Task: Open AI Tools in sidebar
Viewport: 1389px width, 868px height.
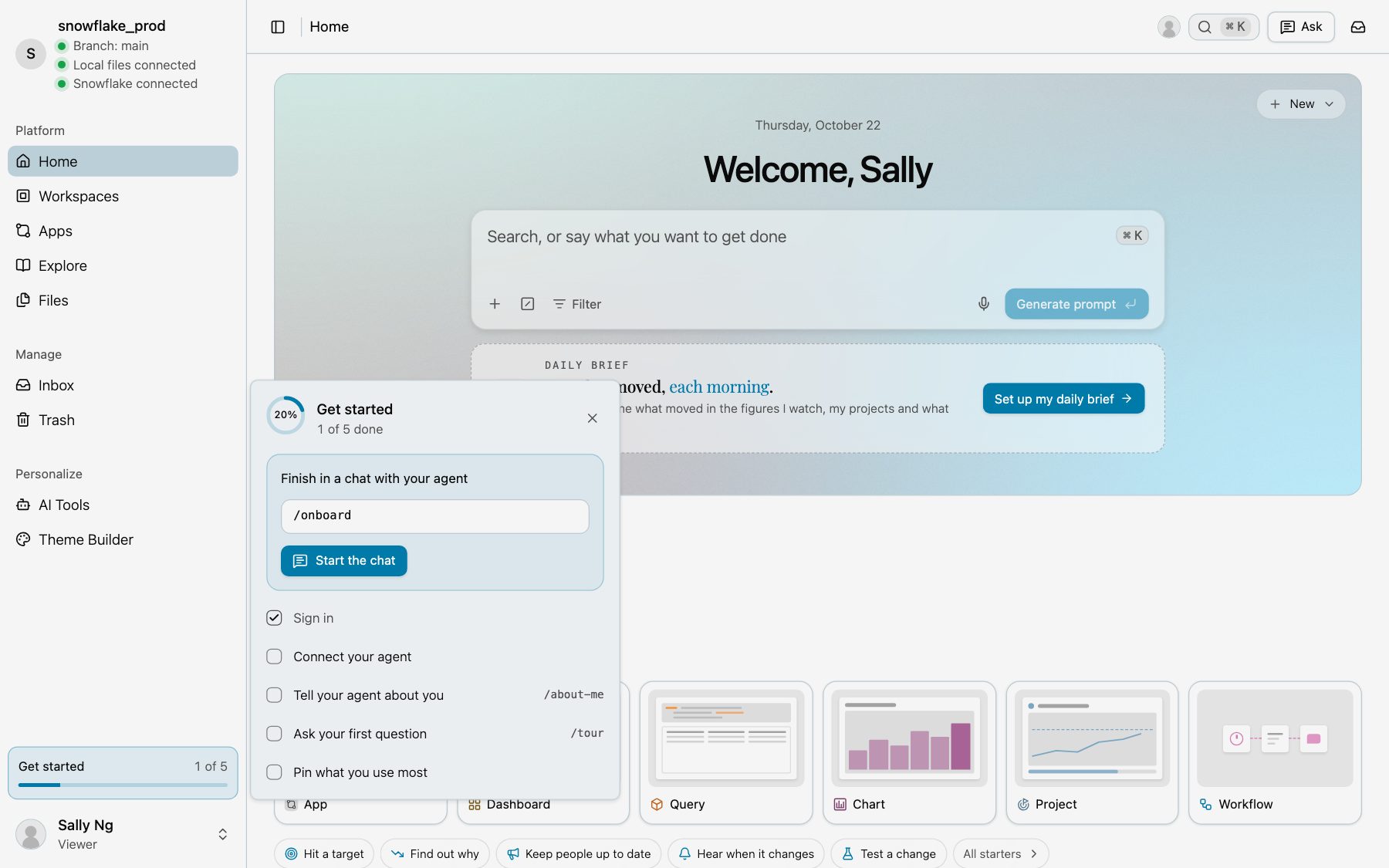Action: [123, 505]
